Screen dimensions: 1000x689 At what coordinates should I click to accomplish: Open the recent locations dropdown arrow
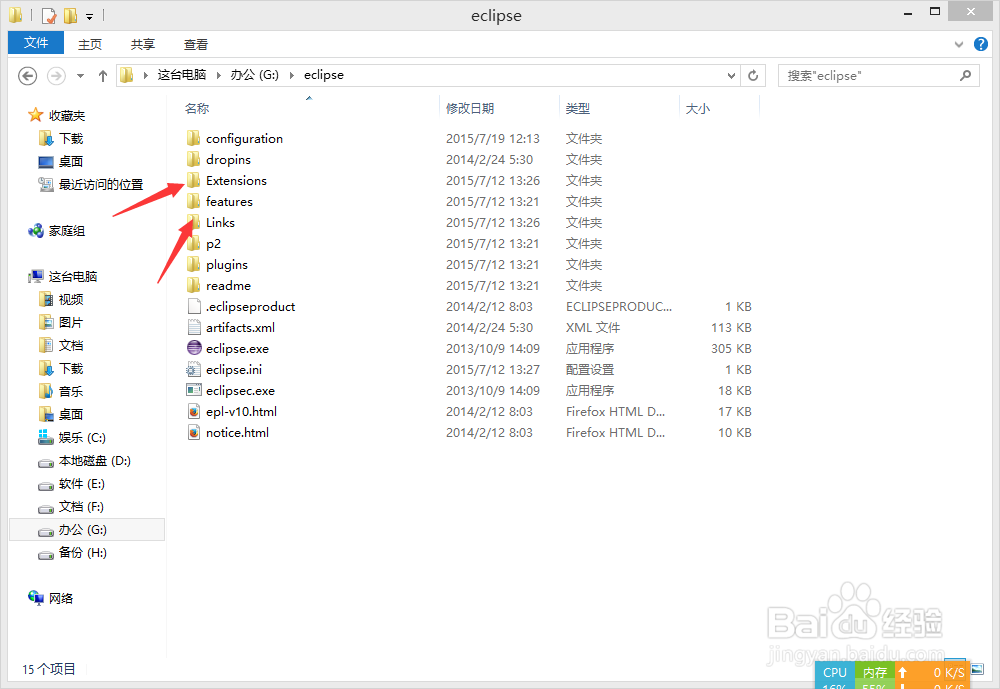click(x=80, y=76)
